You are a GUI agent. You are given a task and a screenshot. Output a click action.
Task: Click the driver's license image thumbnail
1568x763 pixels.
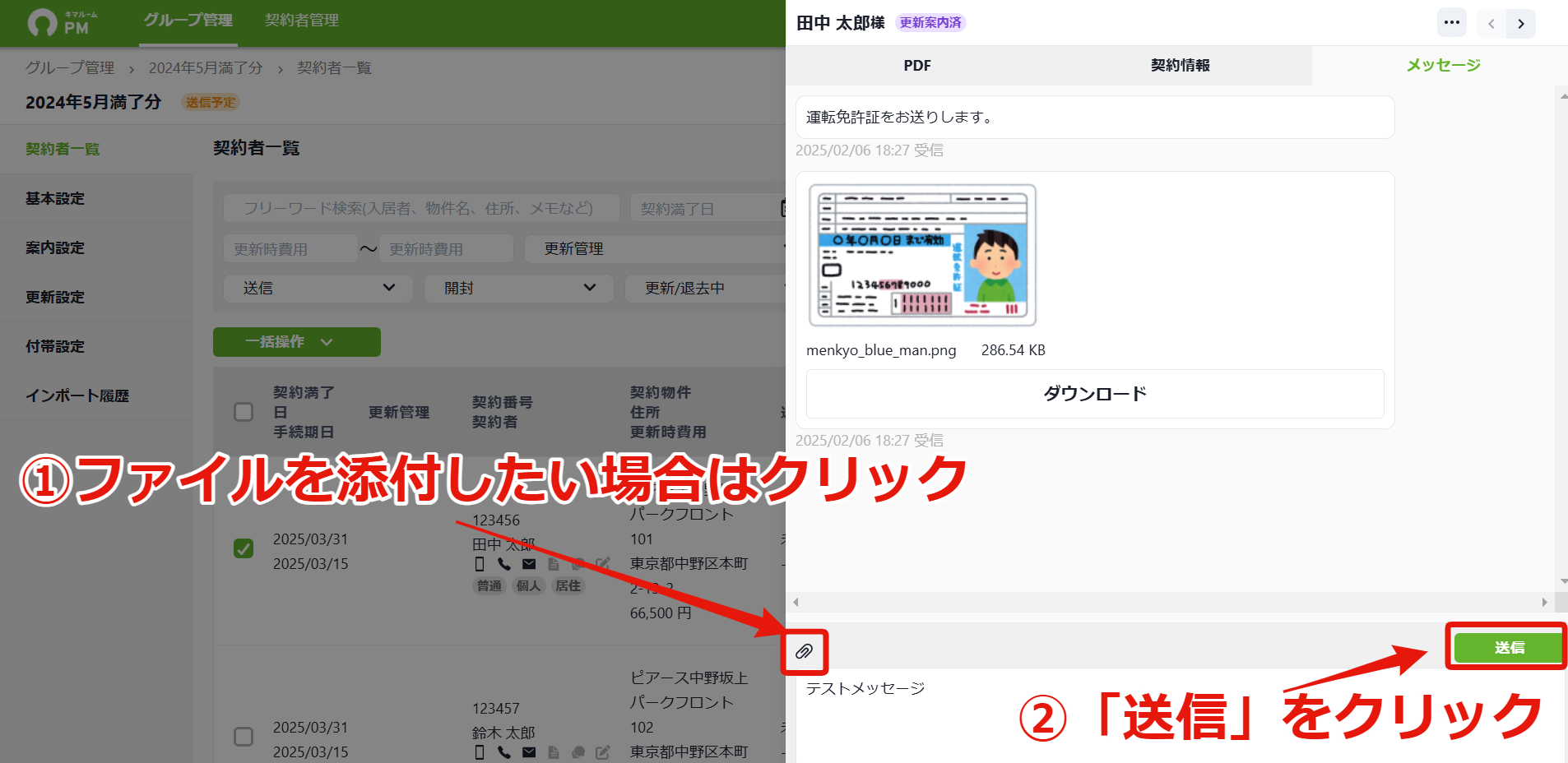coord(922,256)
